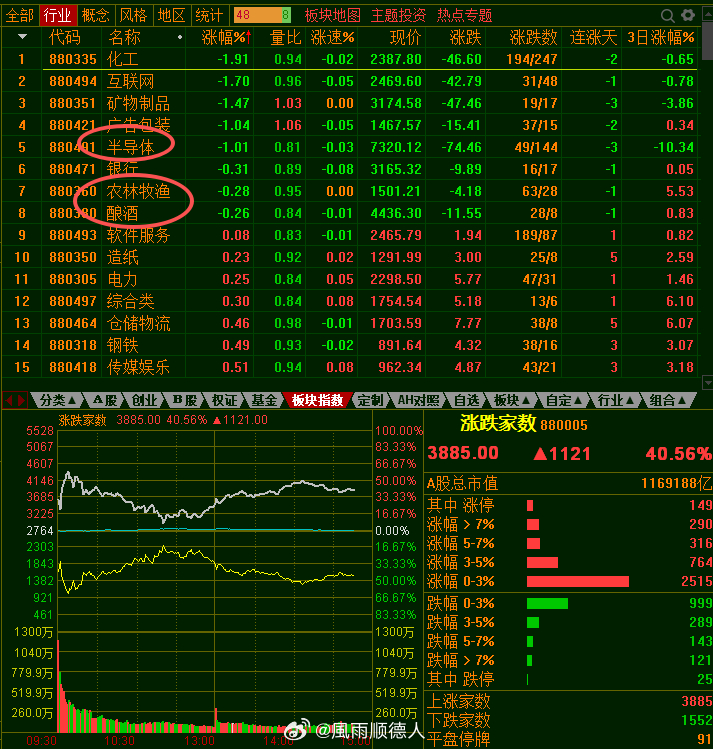Select the 电力 sector row
This screenshot has width=713, height=749.
pos(351,279)
